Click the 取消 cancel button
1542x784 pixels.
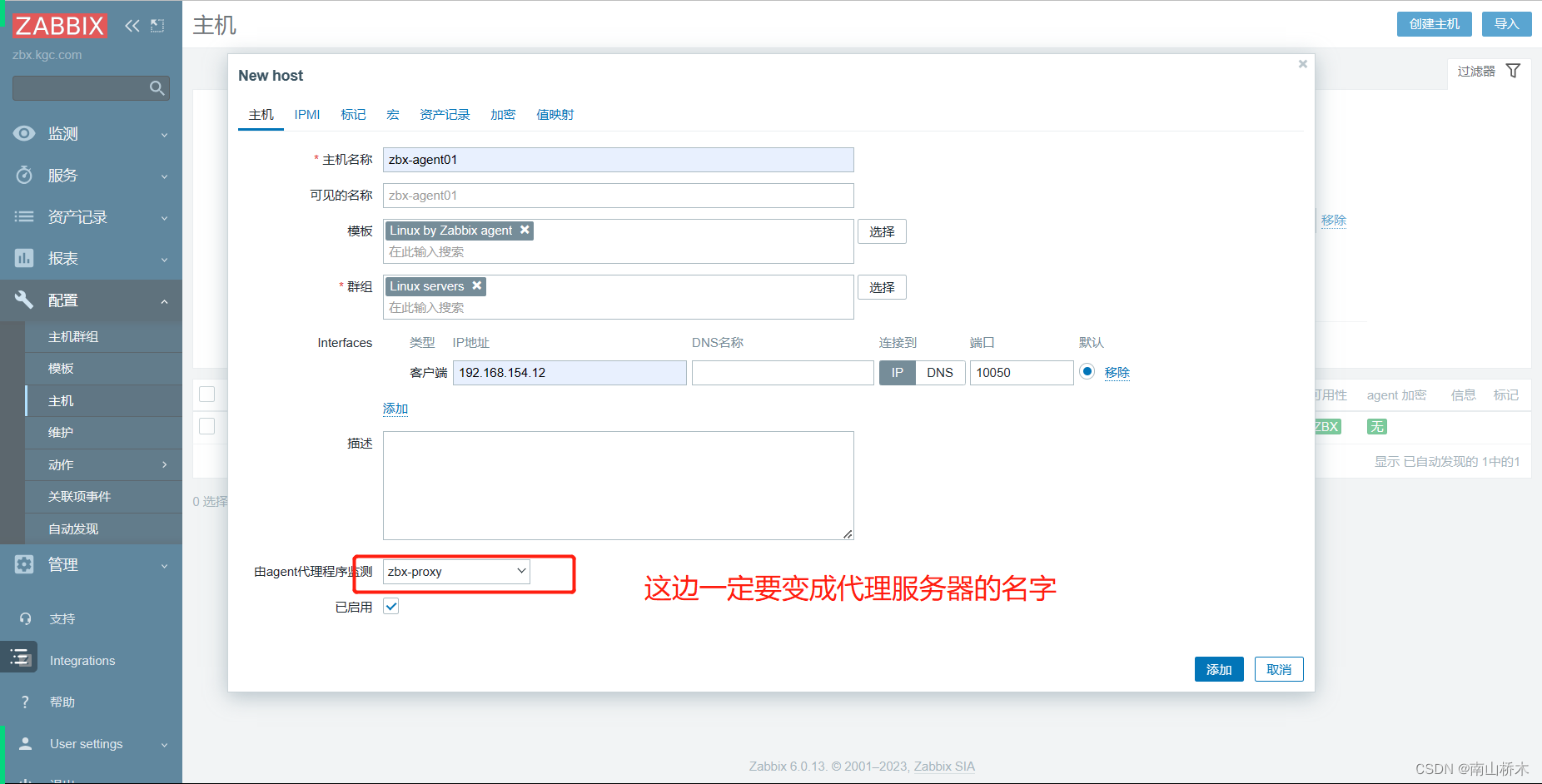pos(1279,669)
